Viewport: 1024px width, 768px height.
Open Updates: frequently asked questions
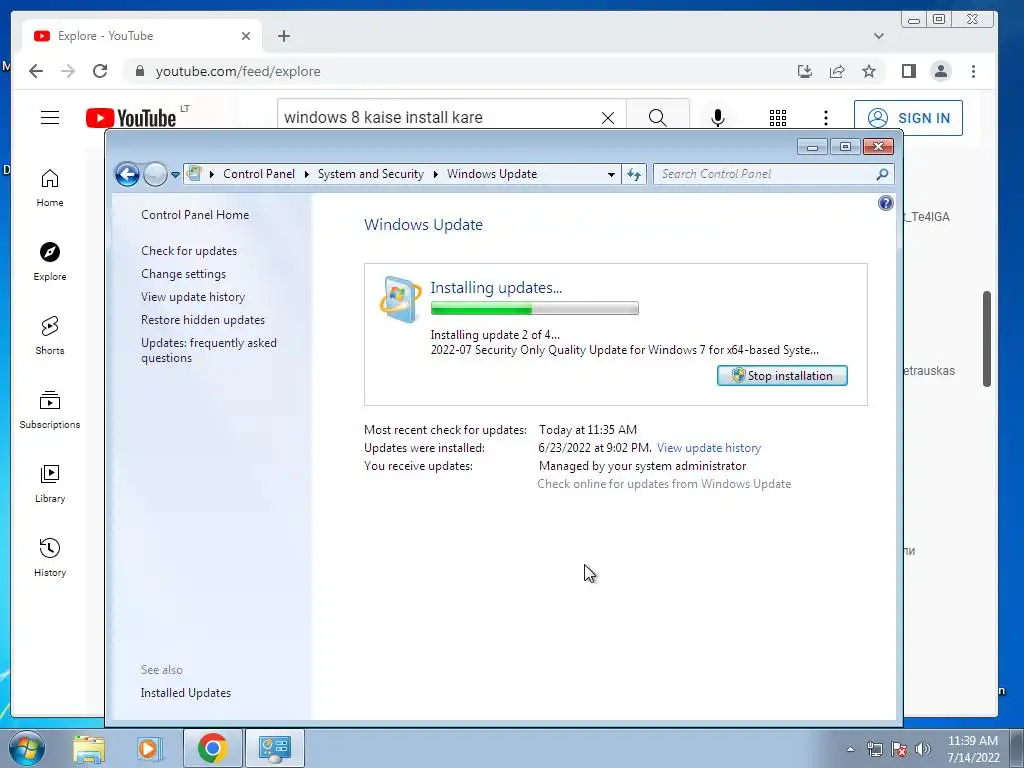(209, 350)
